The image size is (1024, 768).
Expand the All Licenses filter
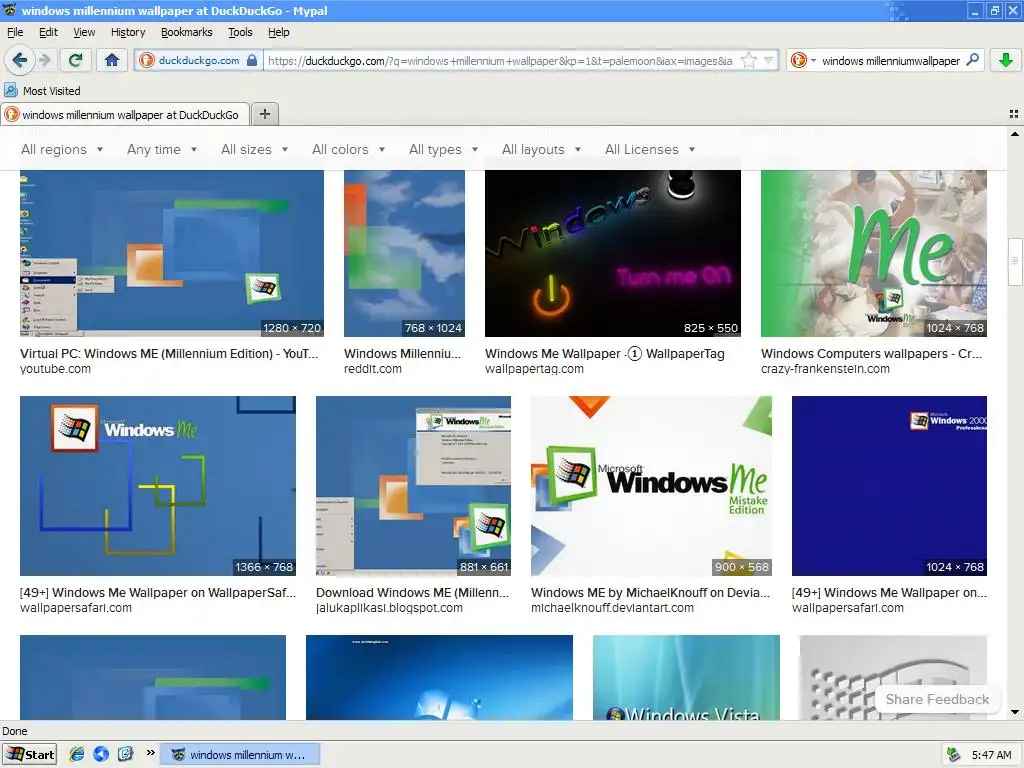point(650,150)
